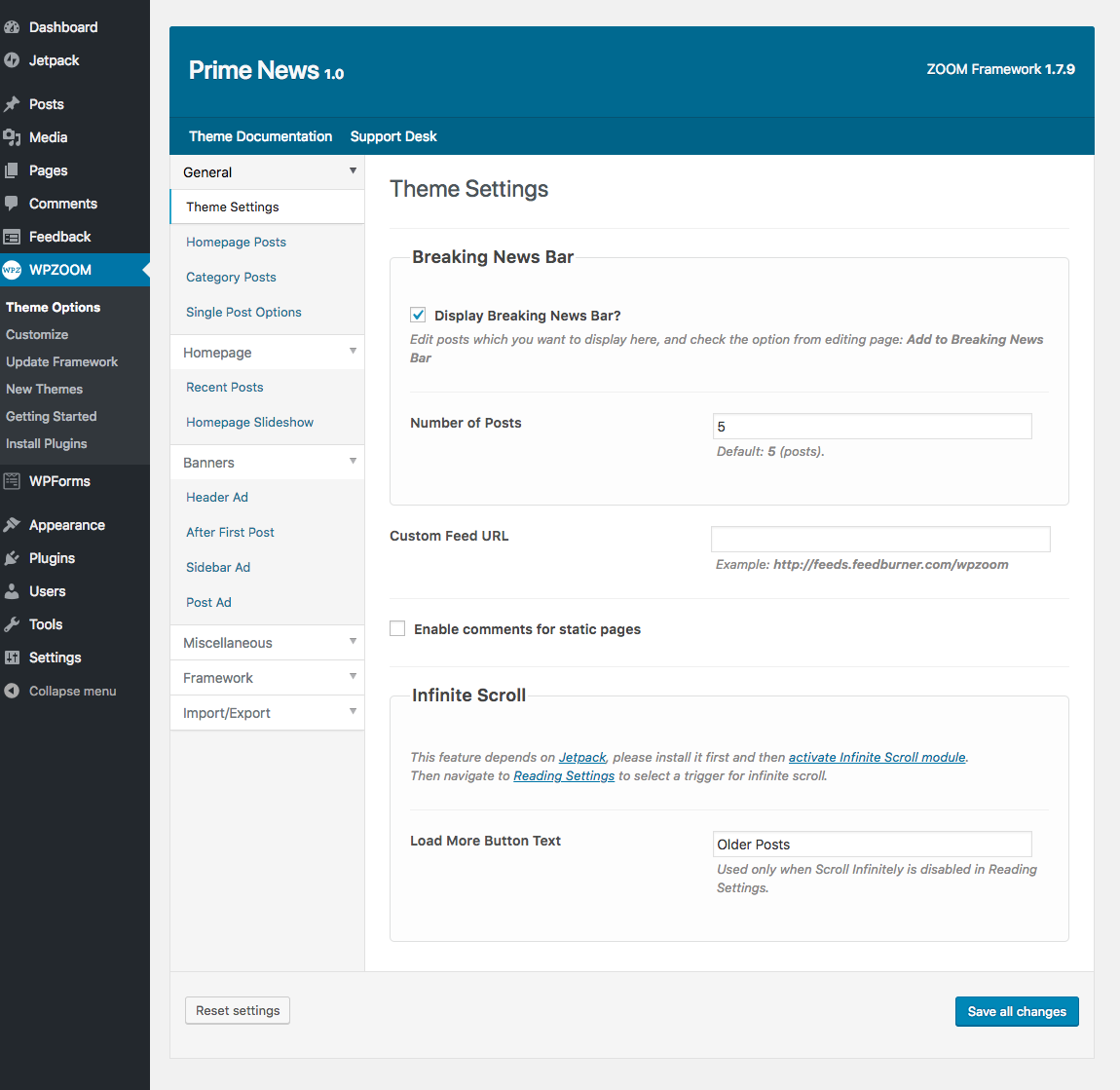Open the Reading Settings link
This screenshot has width=1120, height=1090.
[564, 775]
